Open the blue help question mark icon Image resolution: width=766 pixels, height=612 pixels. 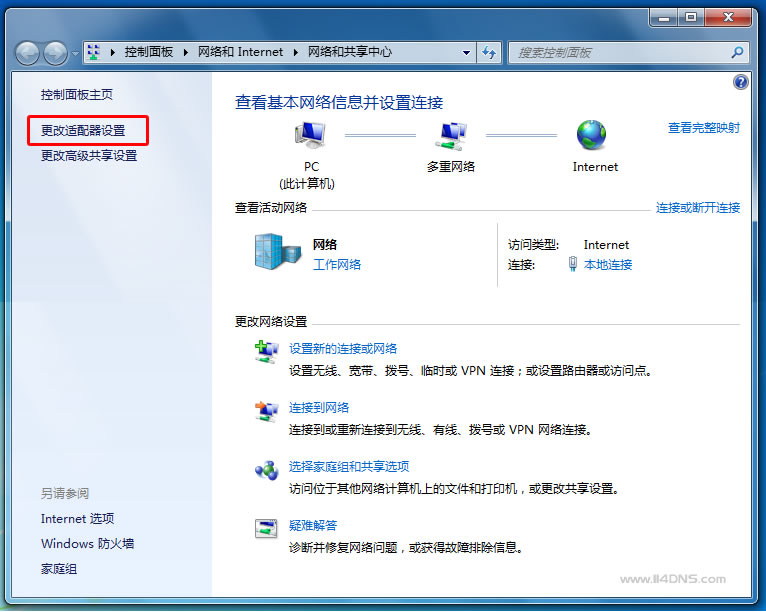741,82
